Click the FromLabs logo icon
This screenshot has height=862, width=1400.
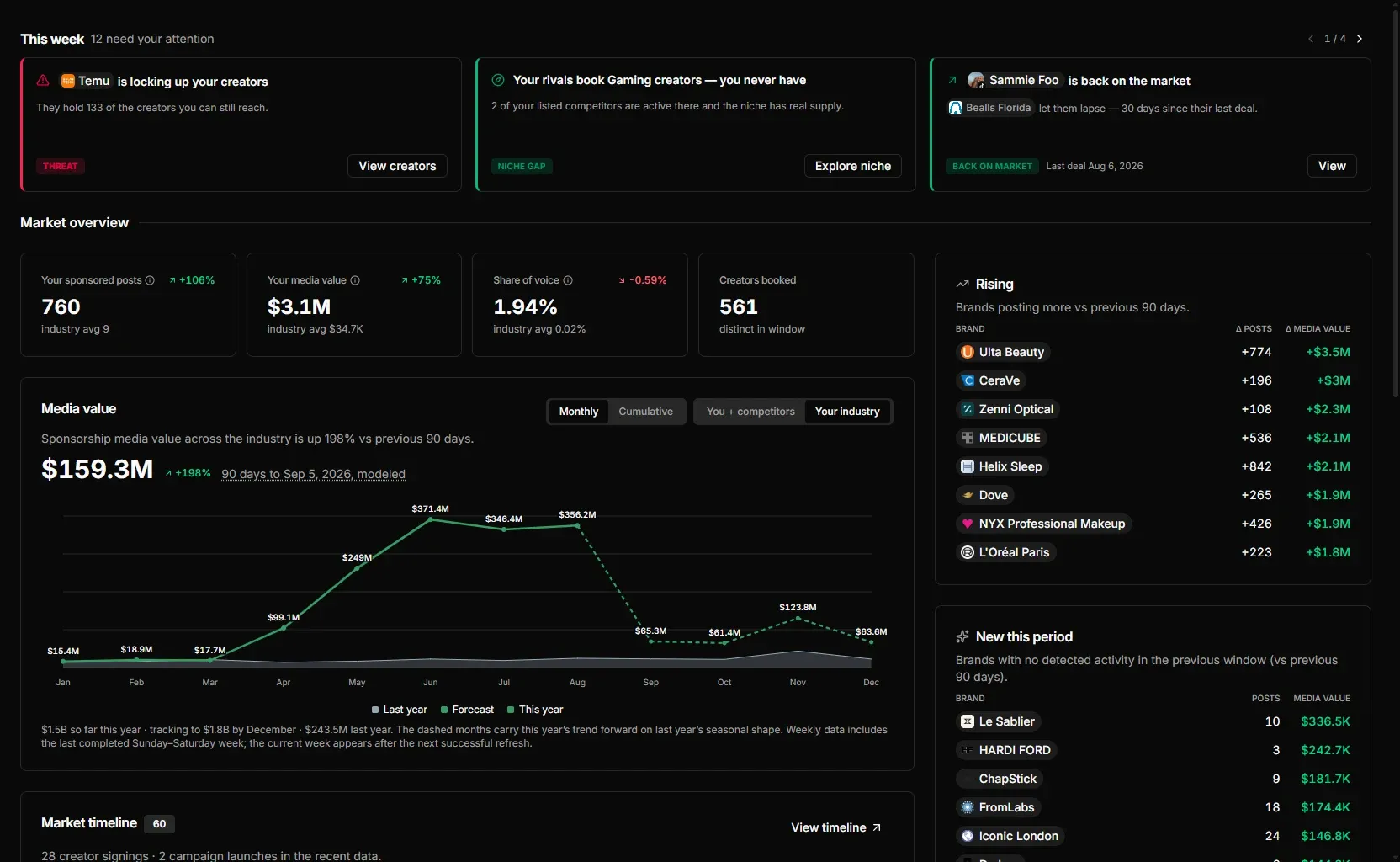(x=968, y=807)
